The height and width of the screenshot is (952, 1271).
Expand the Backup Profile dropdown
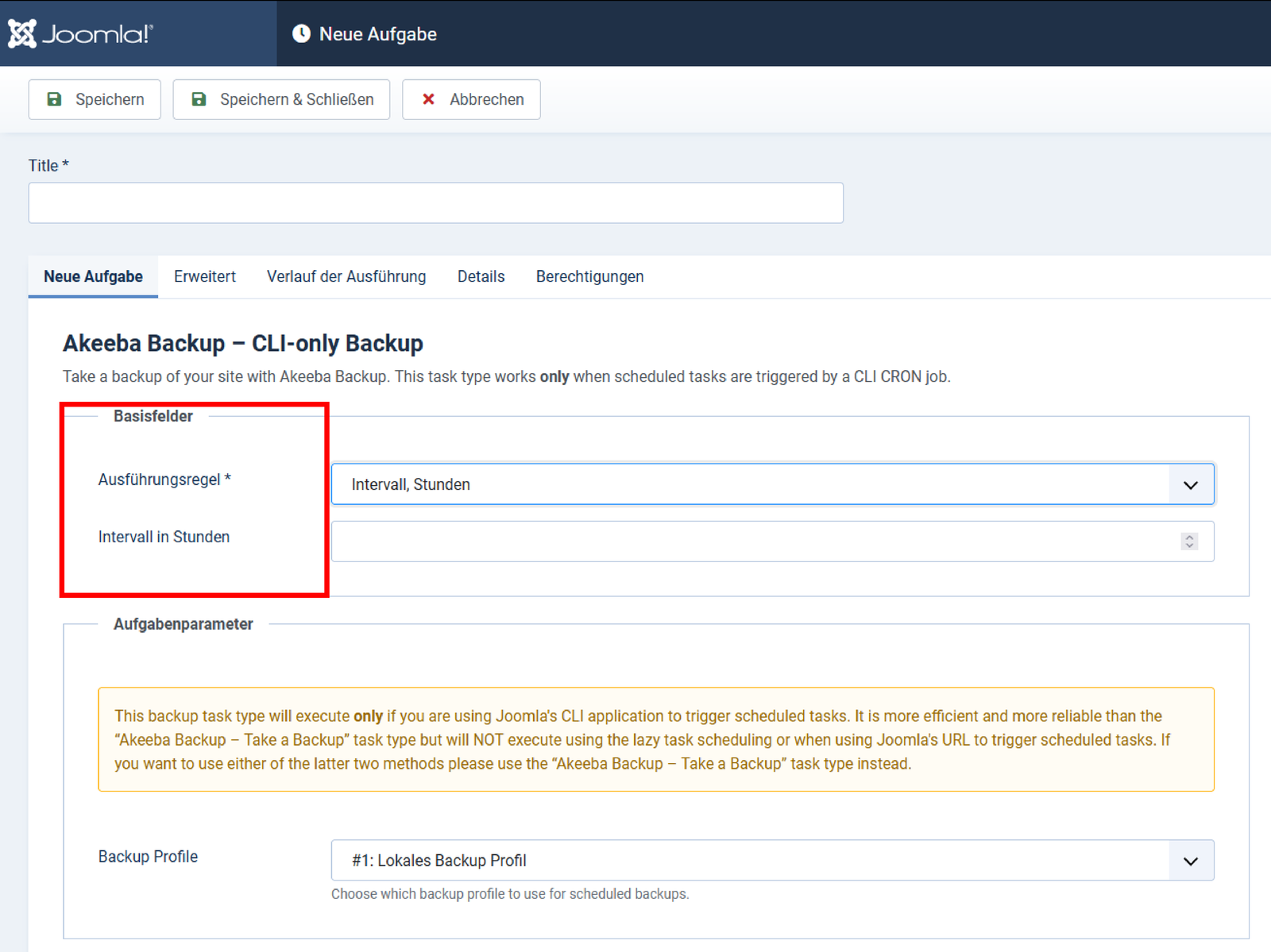(x=771, y=861)
